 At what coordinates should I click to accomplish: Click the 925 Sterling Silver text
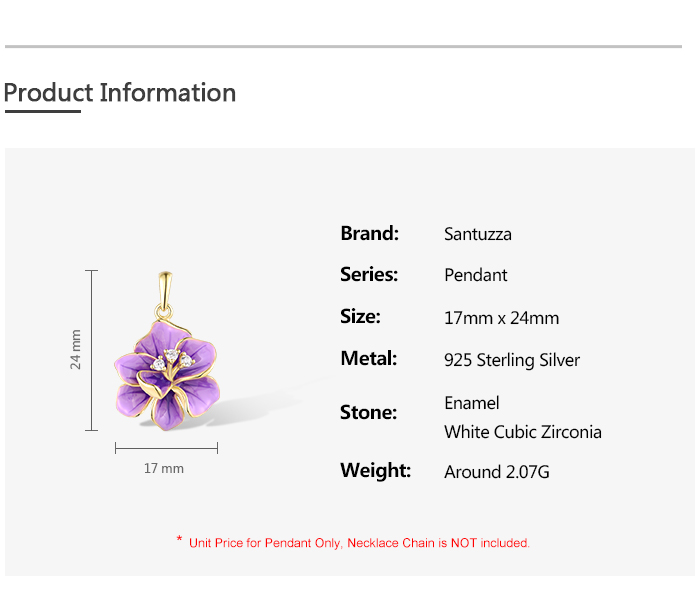[x=512, y=360]
